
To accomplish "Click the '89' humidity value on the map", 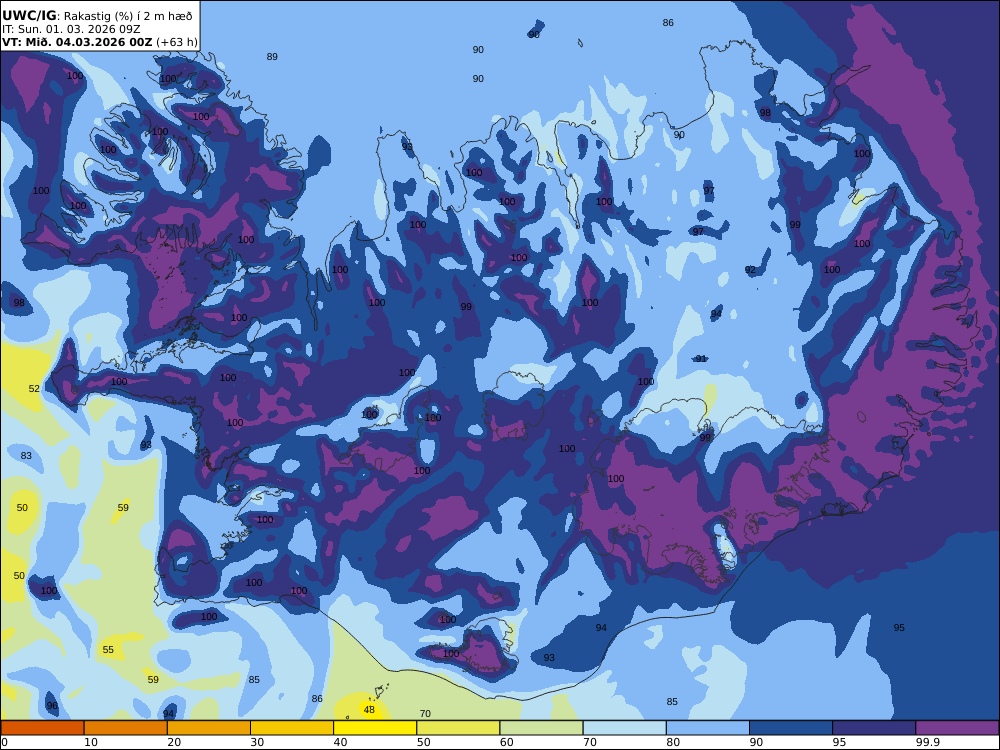I will point(272,56).
